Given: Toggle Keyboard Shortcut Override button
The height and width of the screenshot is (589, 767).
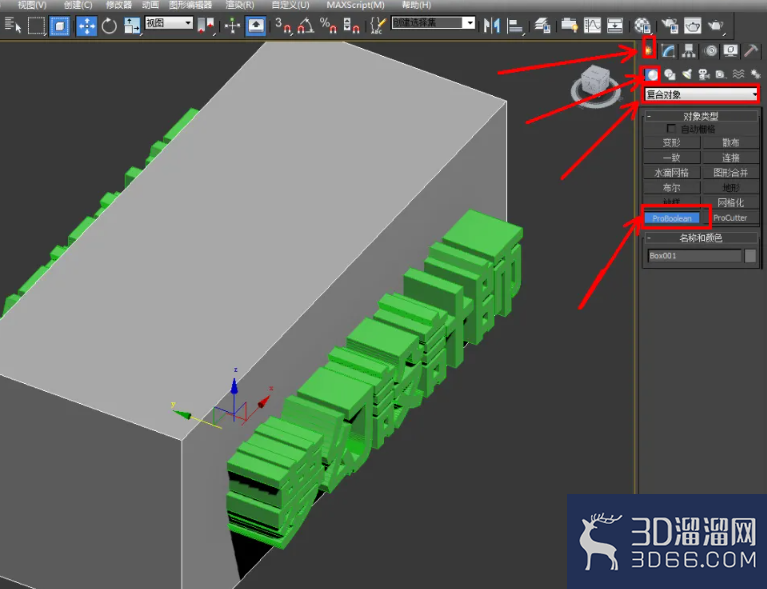Looking at the screenshot, I should click(256, 25).
